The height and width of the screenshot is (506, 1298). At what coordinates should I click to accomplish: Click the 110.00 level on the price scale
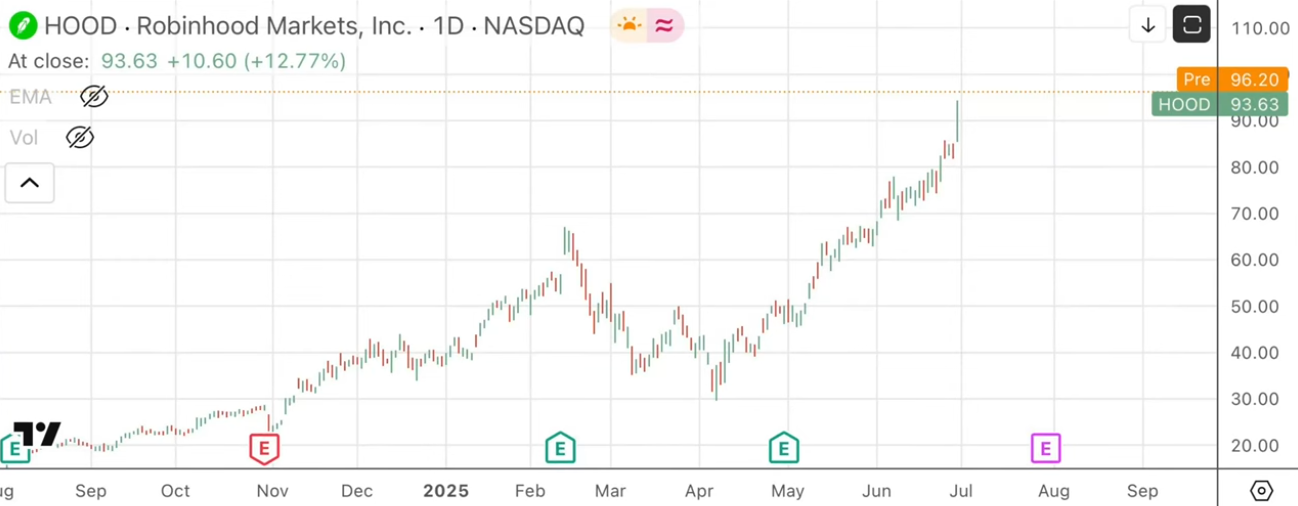(1259, 28)
